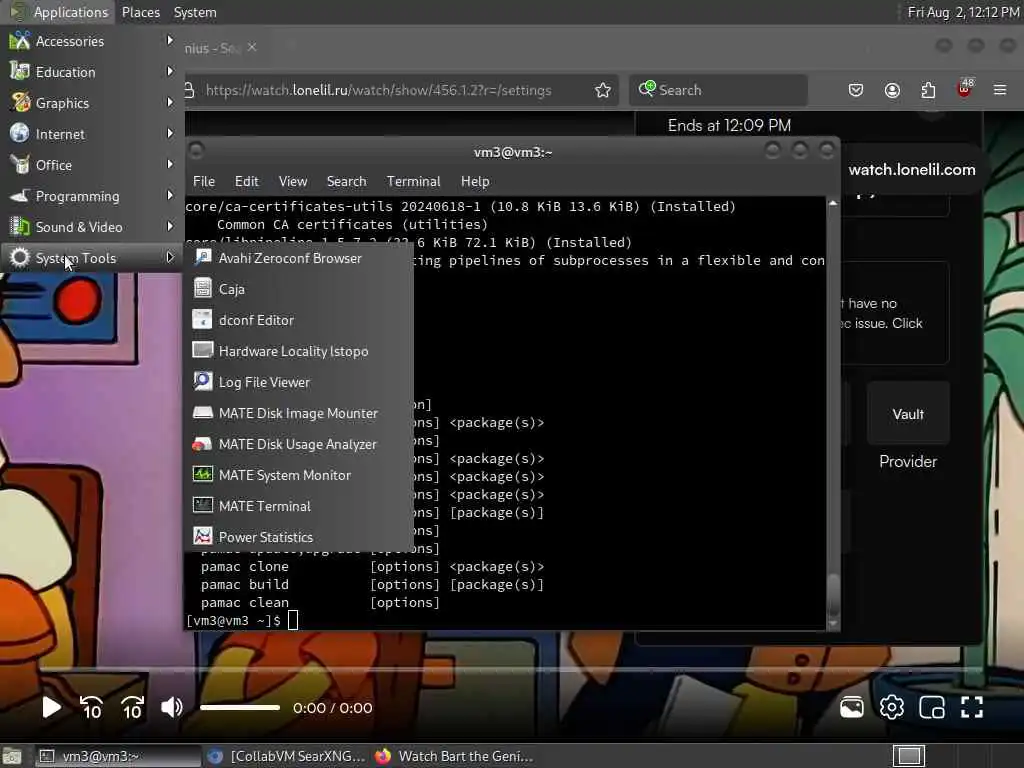
Task: Click the video progress bar
Action: coord(512,670)
